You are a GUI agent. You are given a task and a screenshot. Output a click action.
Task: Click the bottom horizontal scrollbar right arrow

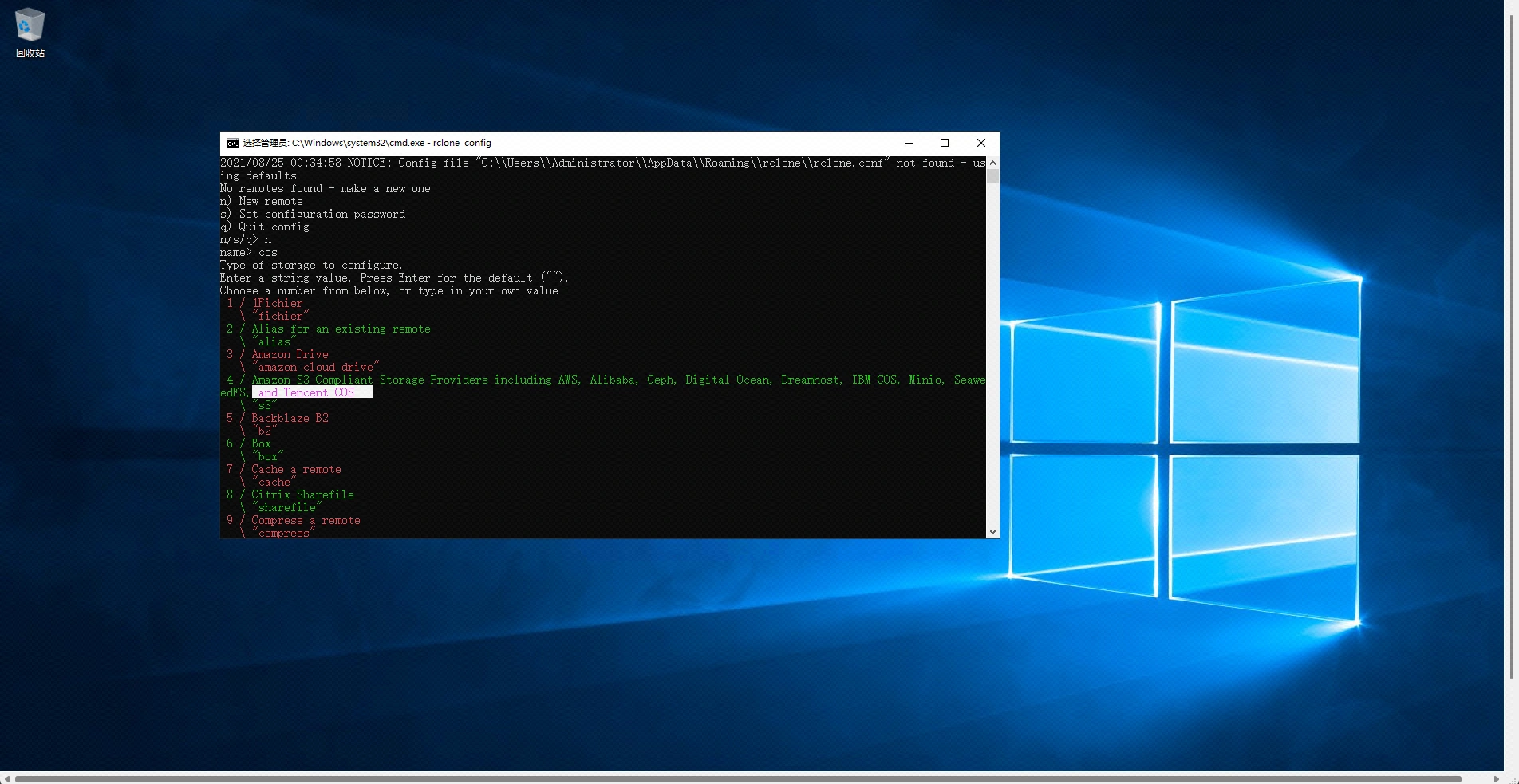click(x=1497, y=778)
